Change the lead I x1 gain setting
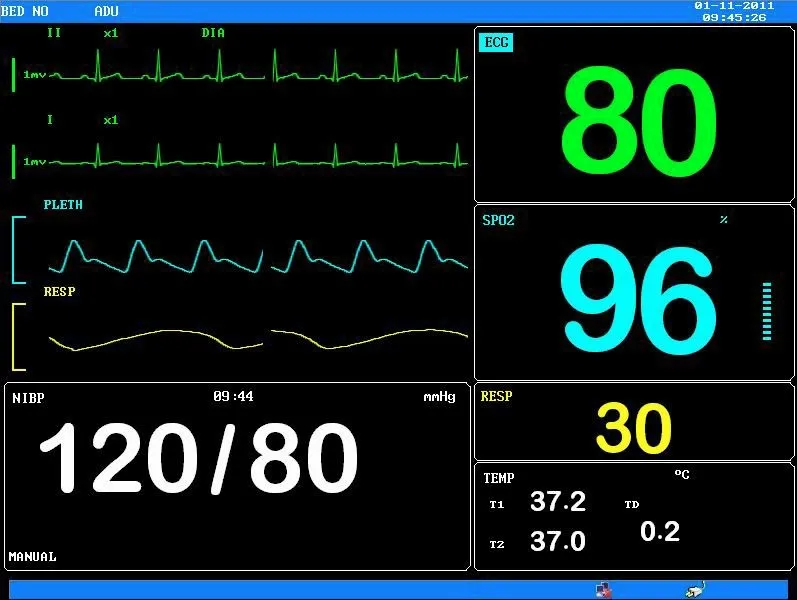This screenshot has width=797, height=600. pyautogui.click(x=111, y=121)
